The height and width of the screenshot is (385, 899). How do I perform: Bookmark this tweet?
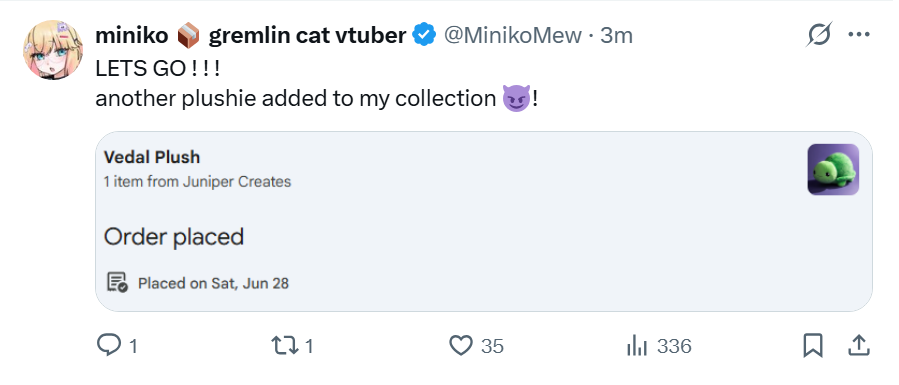pos(813,345)
